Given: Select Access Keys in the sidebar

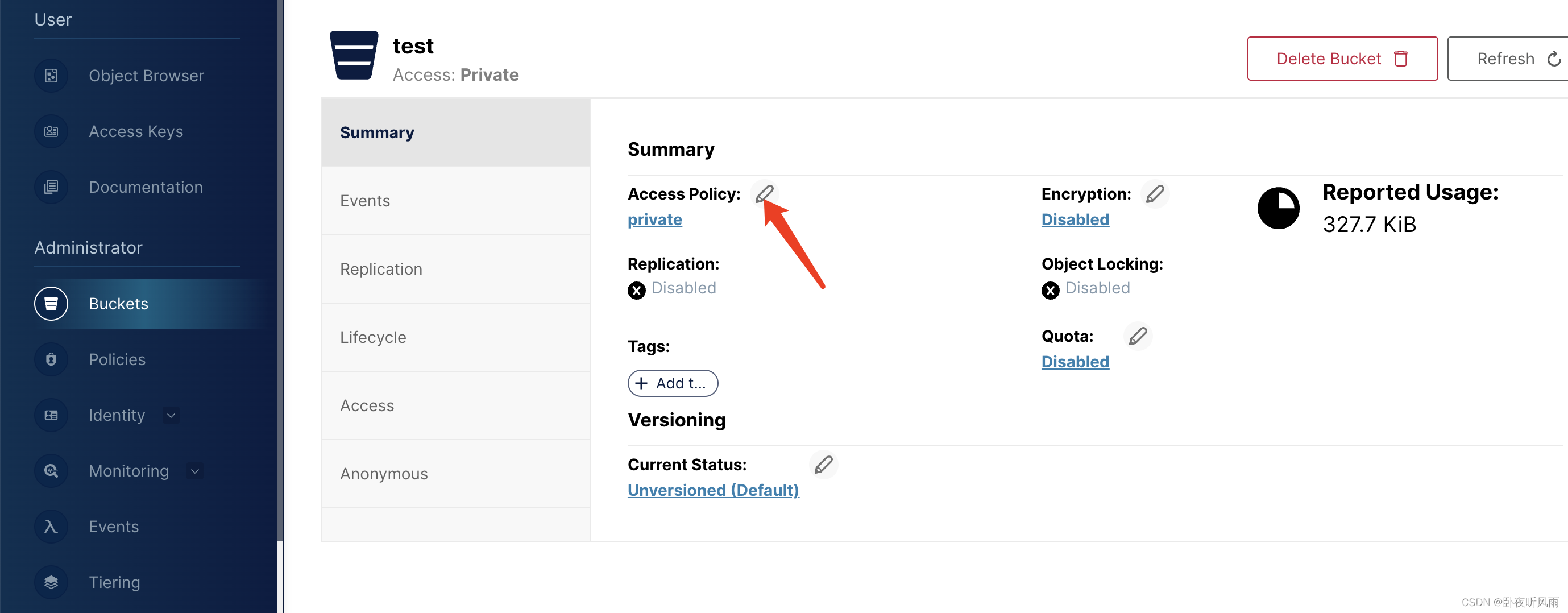Looking at the screenshot, I should tap(136, 131).
